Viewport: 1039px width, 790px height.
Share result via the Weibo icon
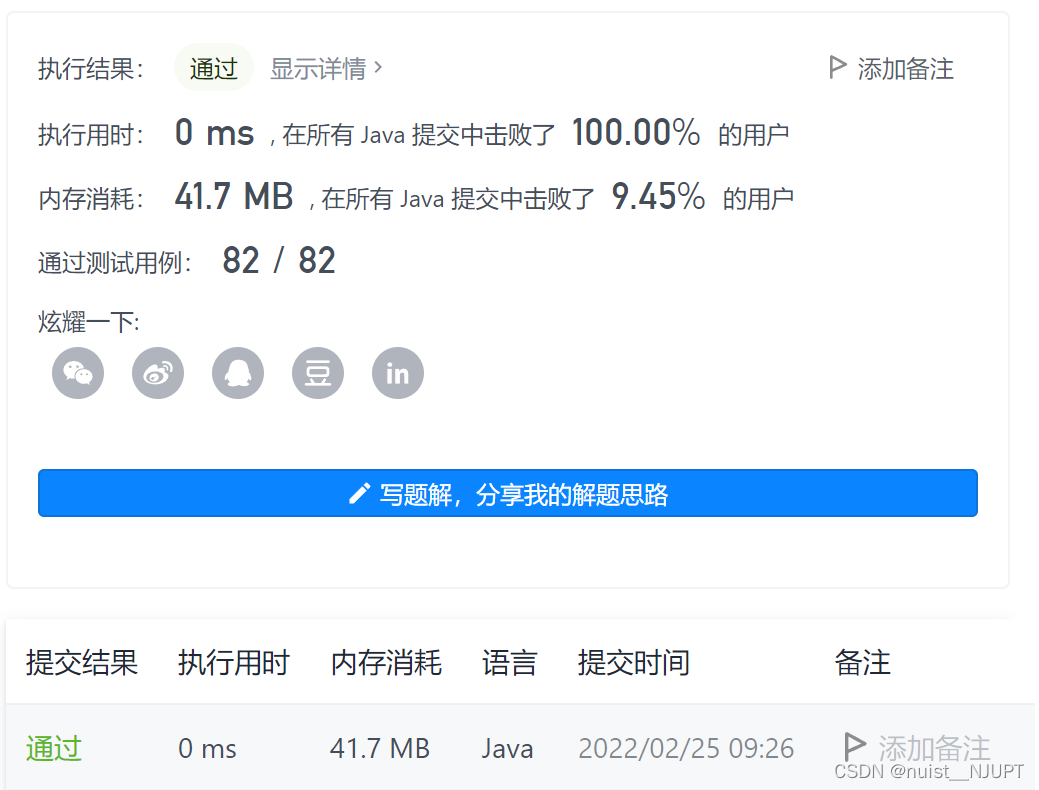(157, 372)
